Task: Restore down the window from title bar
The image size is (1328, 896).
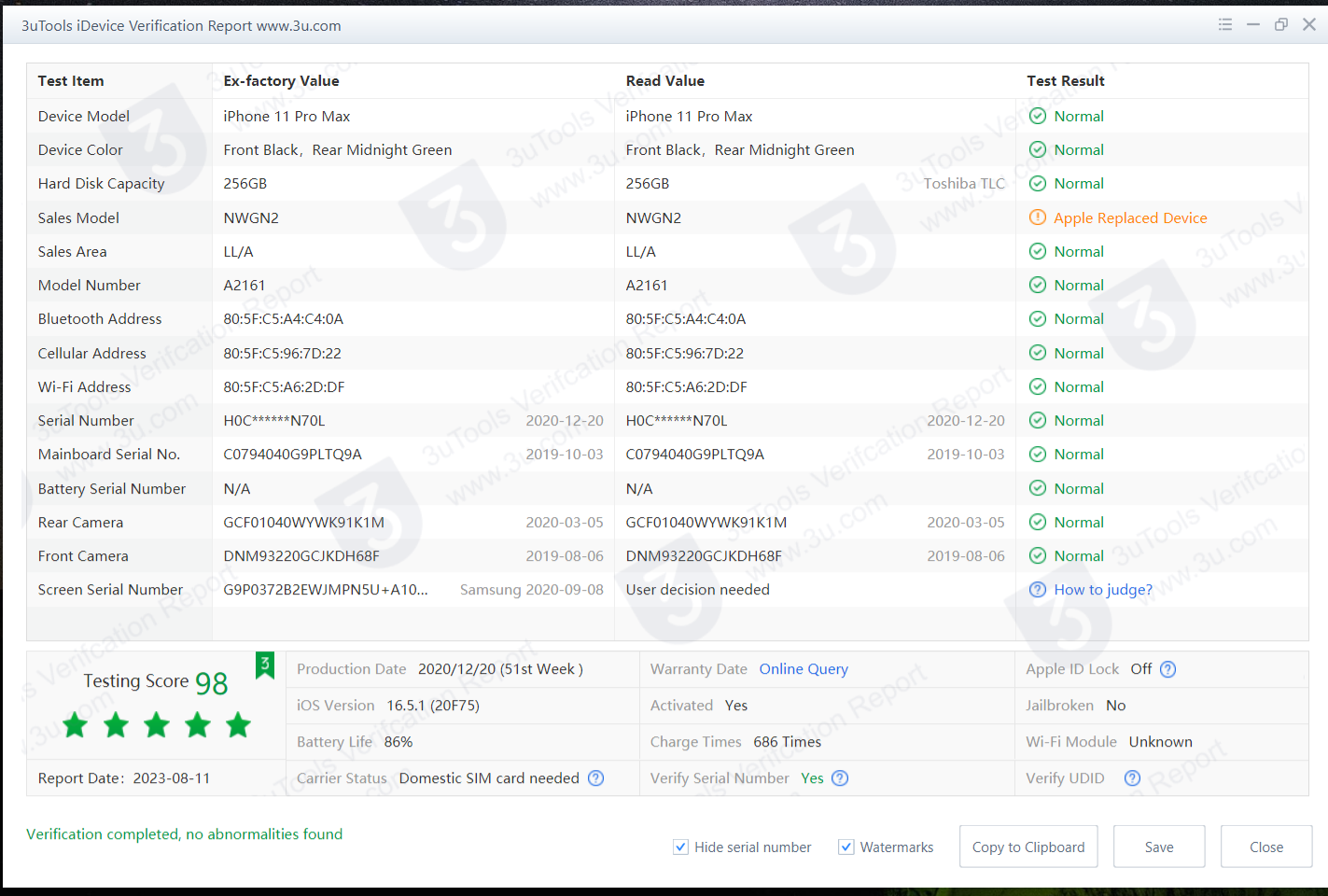Action: click(1280, 25)
